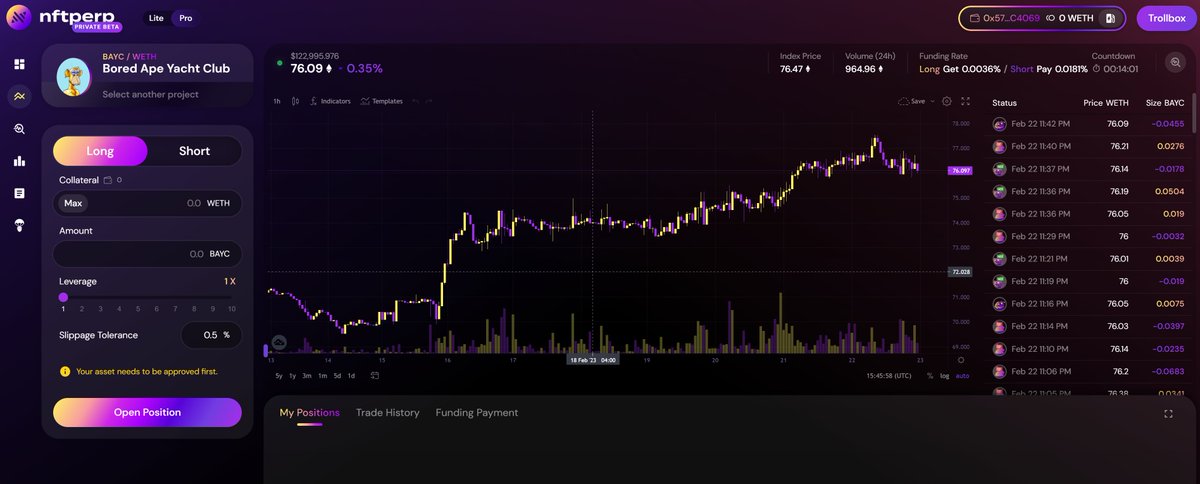Screen dimensions: 1200x484
Task: Click the Slippage Tolerance input
Action: 211,335
